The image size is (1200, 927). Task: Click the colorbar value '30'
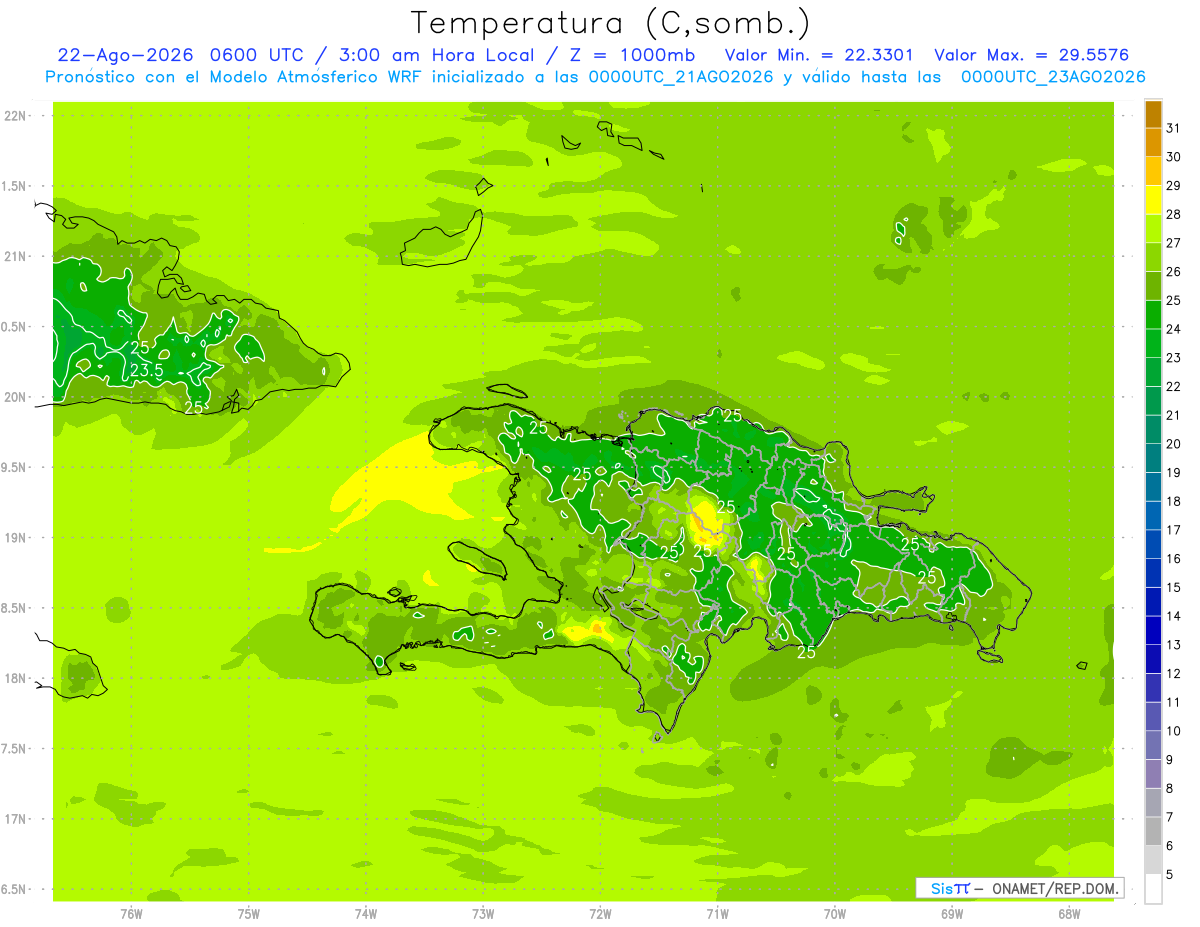(1173, 157)
